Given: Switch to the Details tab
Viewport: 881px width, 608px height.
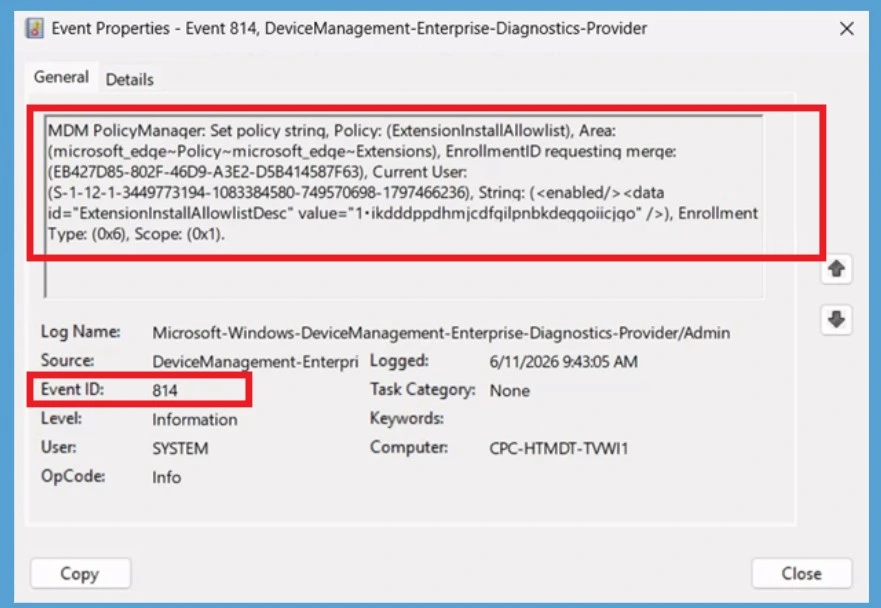Looking at the screenshot, I should tap(129, 79).
